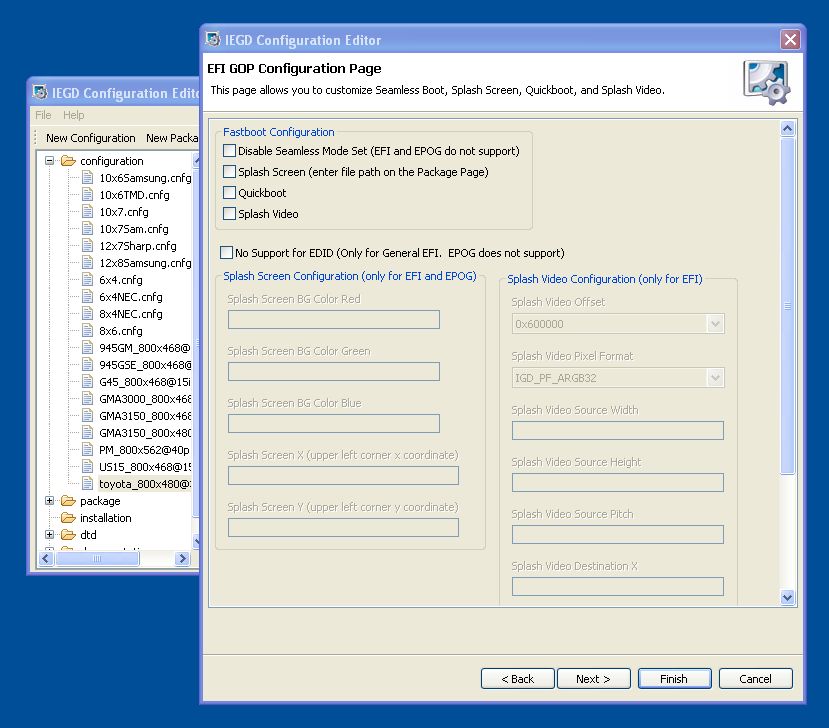The width and height of the screenshot is (829, 728).
Task: Click the installation folder icon
Action: [x=68, y=518]
